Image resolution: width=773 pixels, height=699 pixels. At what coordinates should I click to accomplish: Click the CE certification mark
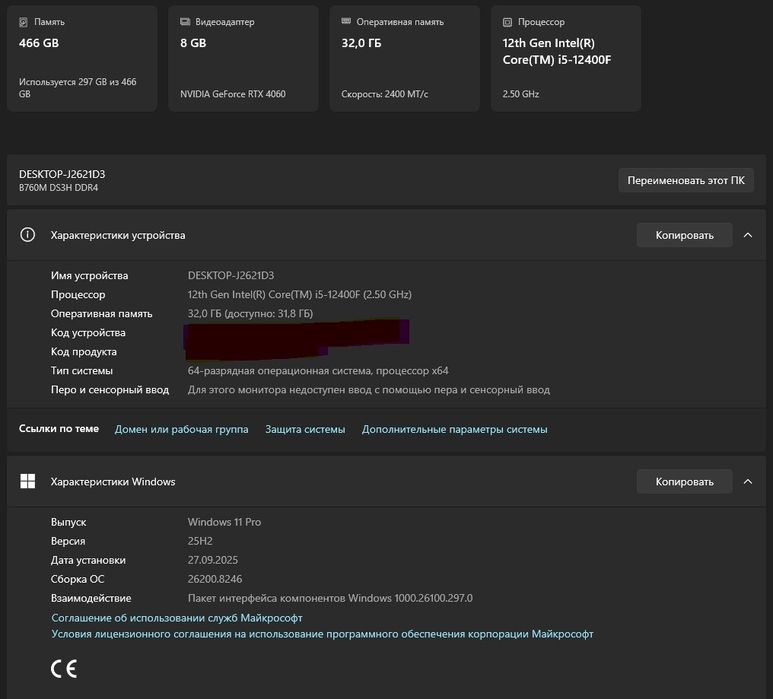(64, 668)
